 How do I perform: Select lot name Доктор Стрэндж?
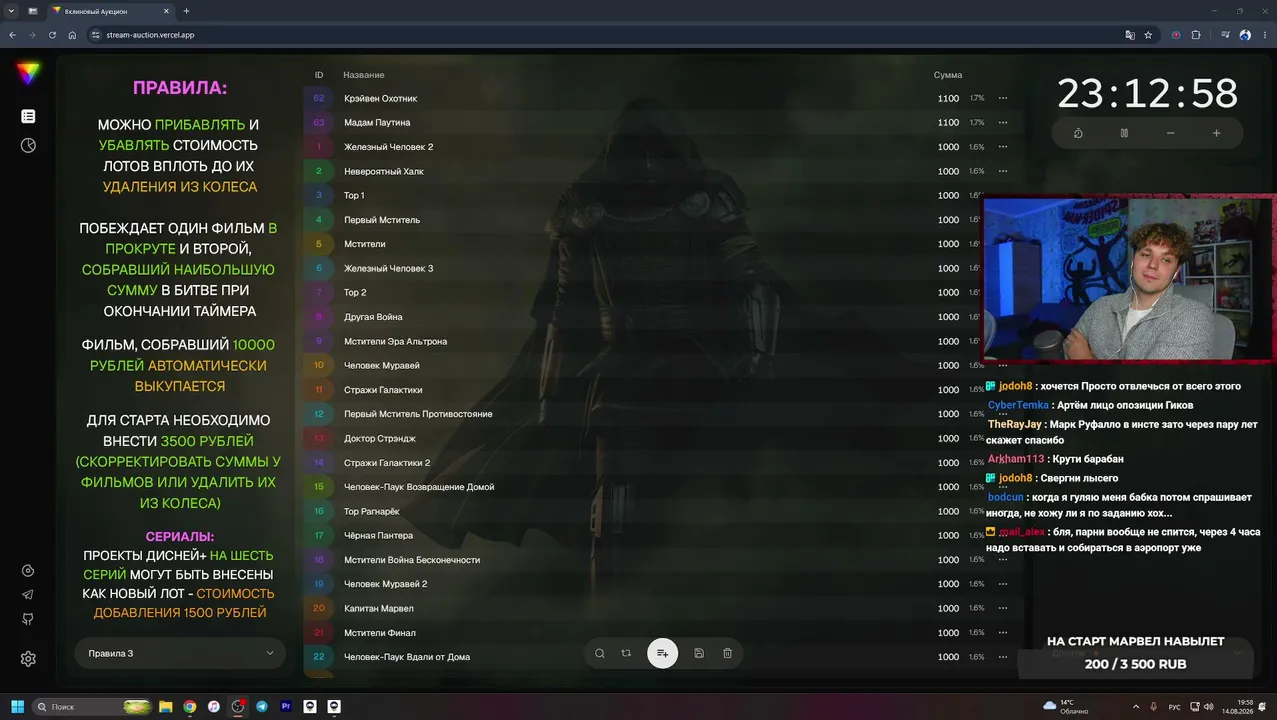[379, 438]
